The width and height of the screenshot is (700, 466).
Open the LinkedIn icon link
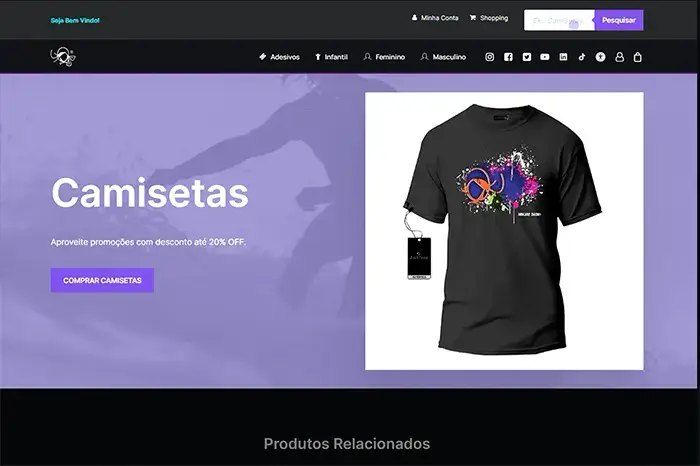tap(563, 57)
